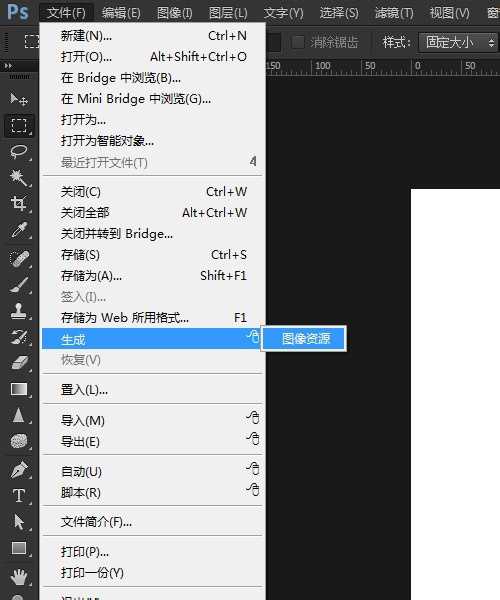Open the 视图(V) menu
This screenshot has width=500, height=600.
coord(450,13)
